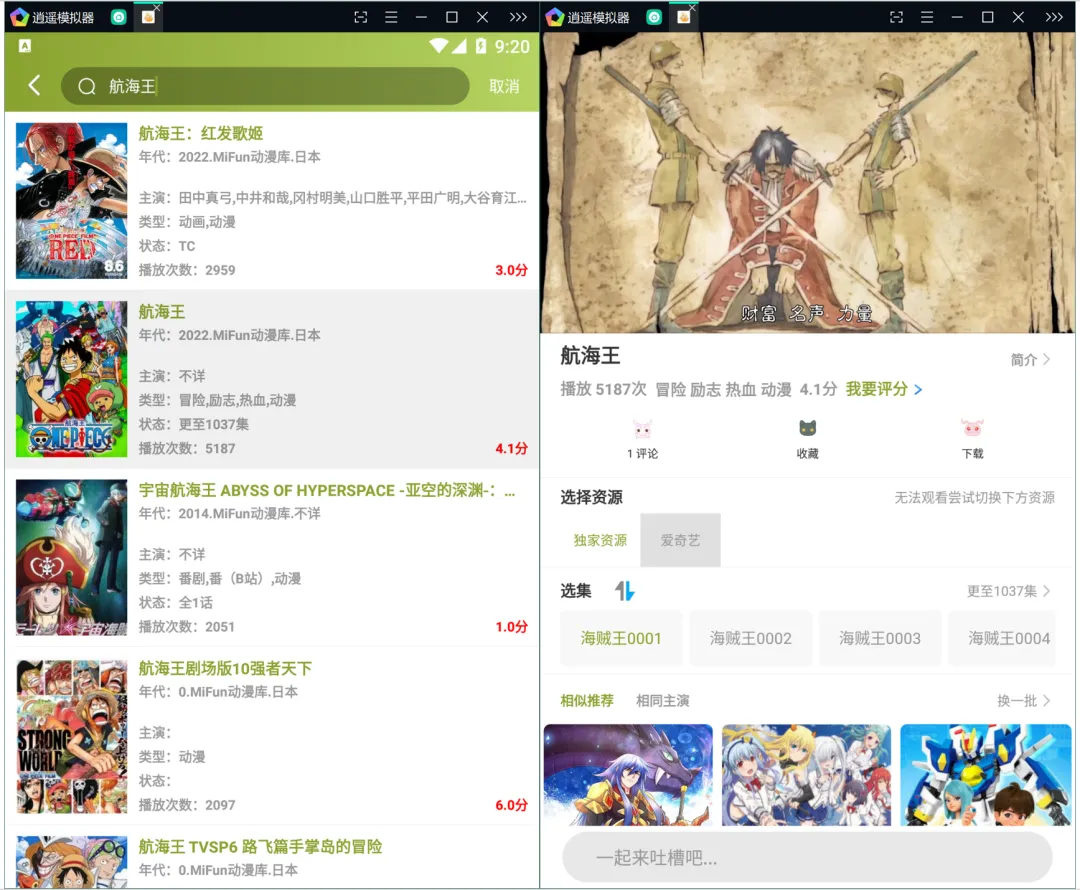Toggle episode sort order arrows icon
Screen dimensions: 1080x890
pos(625,591)
